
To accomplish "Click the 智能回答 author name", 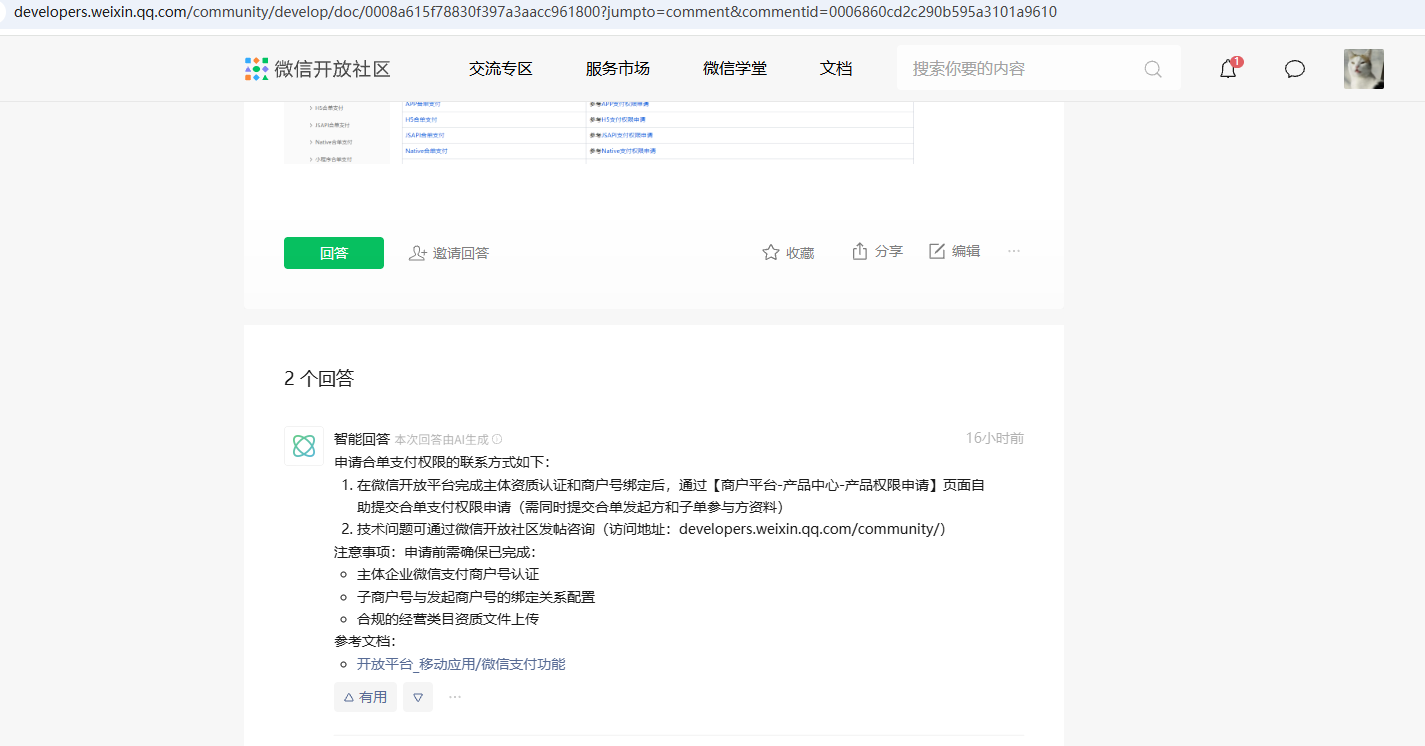I will coord(362,439).
